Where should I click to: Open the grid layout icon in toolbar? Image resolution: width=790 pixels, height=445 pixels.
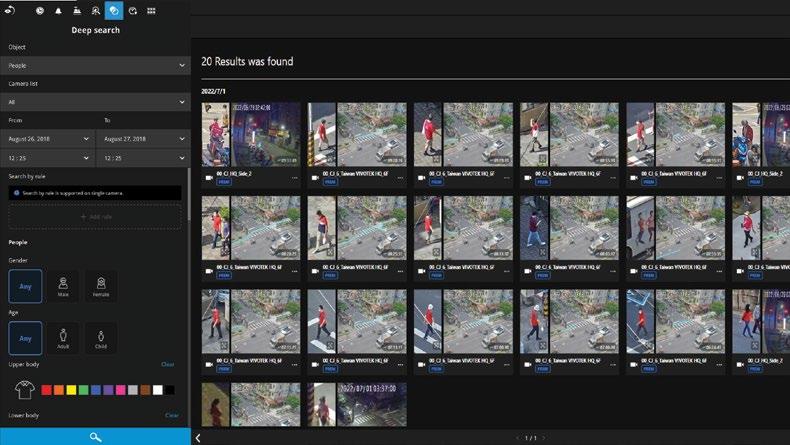151,11
